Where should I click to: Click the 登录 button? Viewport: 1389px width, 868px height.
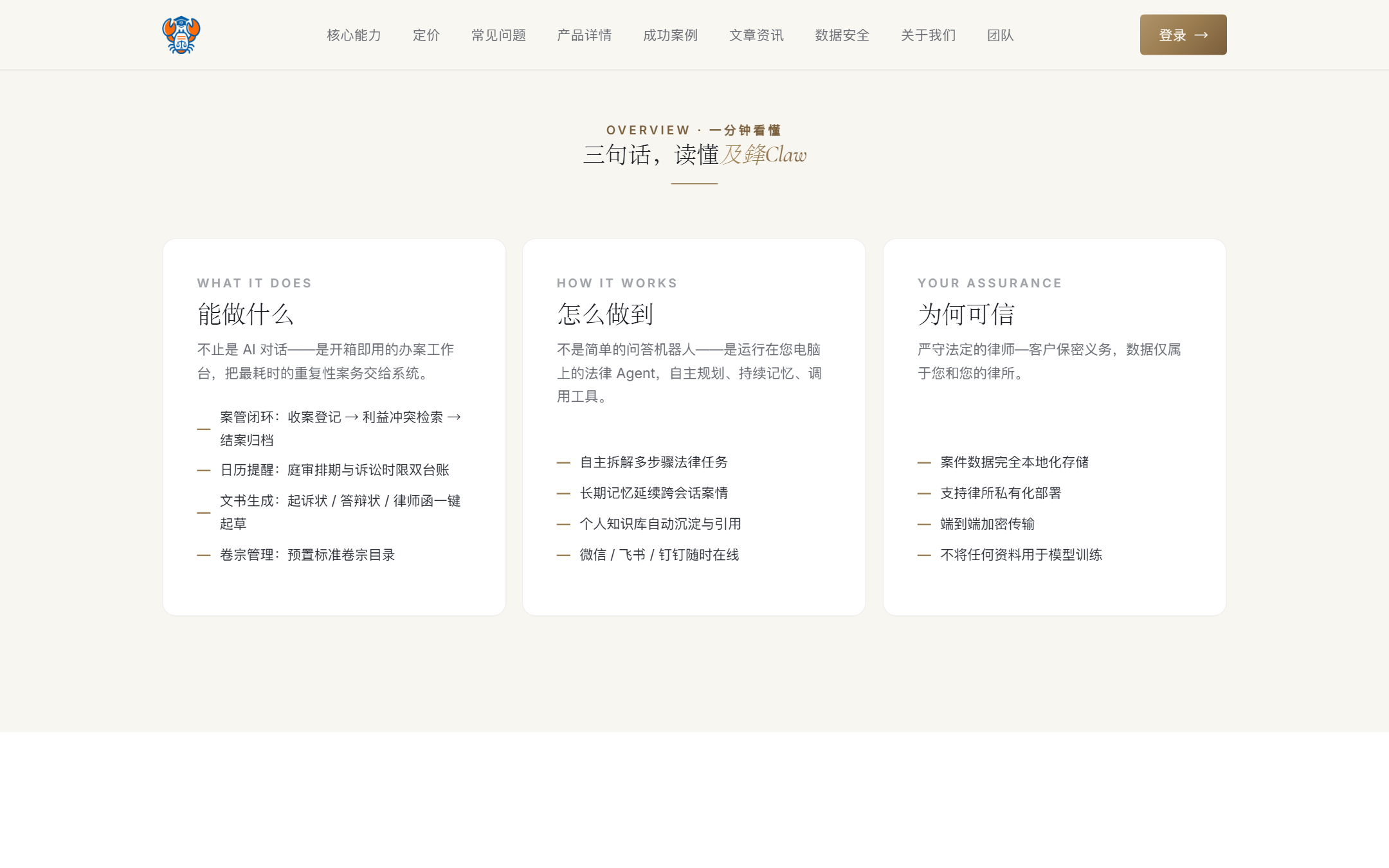click(1183, 35)
